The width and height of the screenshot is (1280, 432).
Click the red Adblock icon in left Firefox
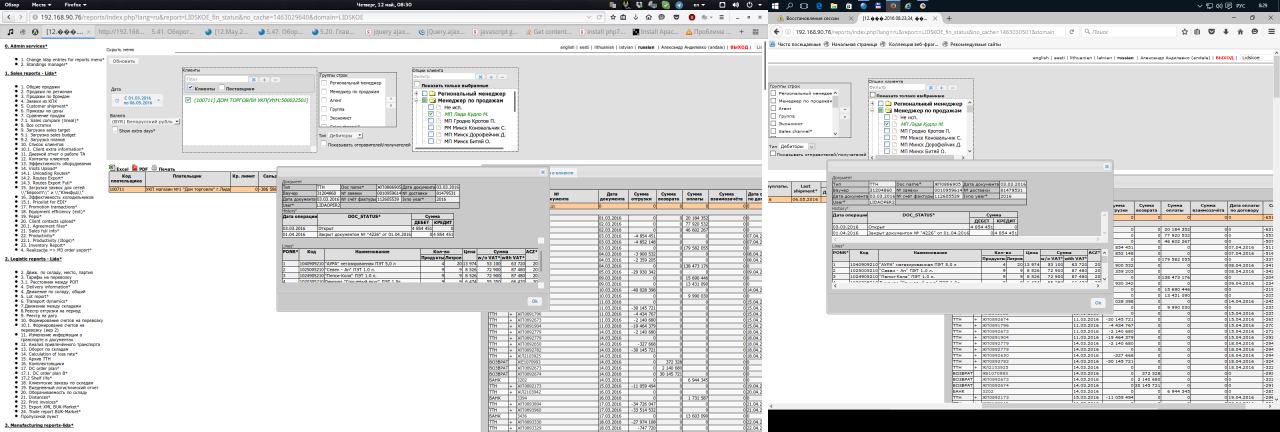pos(692,17)
